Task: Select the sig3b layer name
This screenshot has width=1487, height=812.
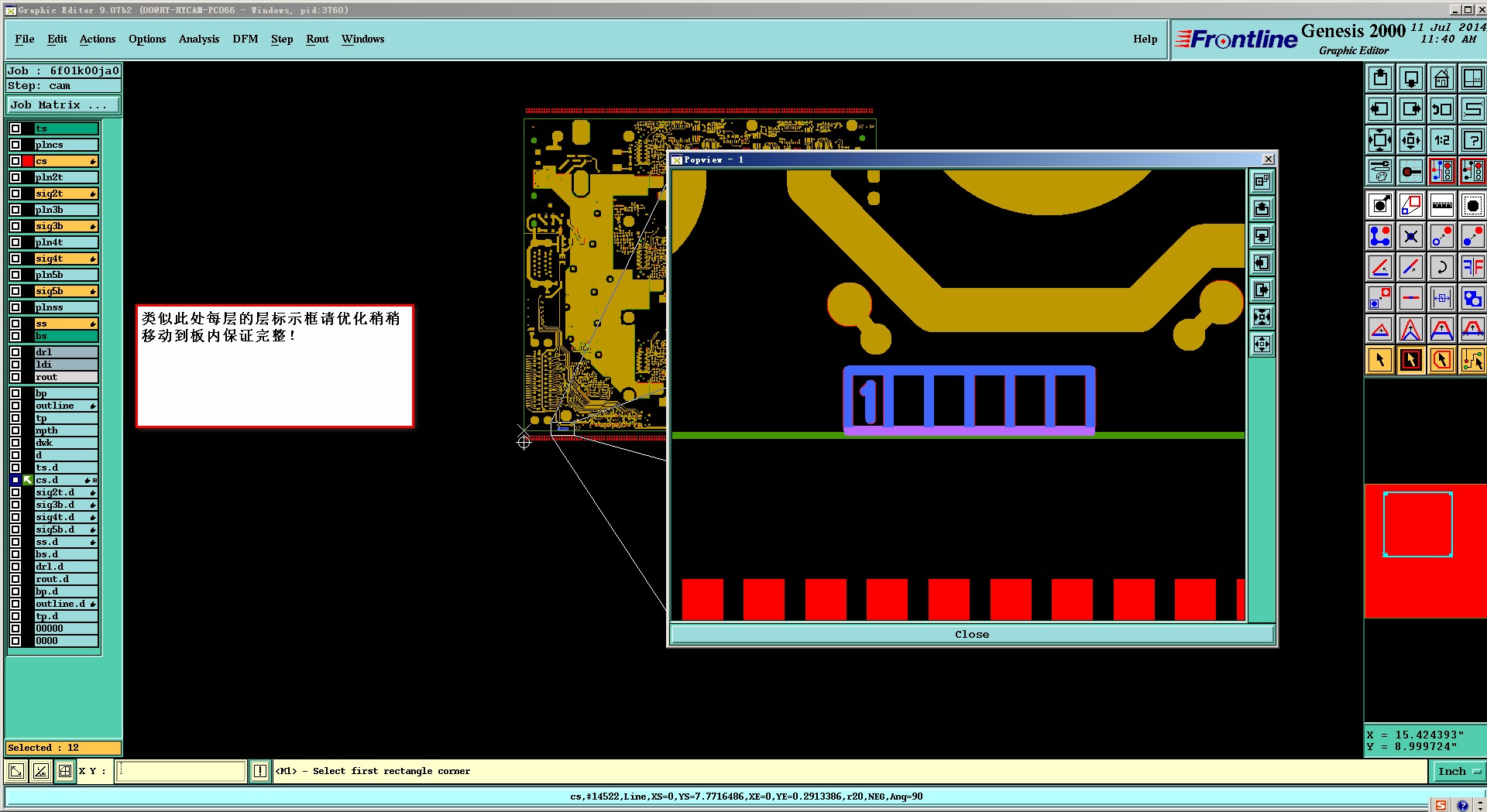Action: pos(66,226)
